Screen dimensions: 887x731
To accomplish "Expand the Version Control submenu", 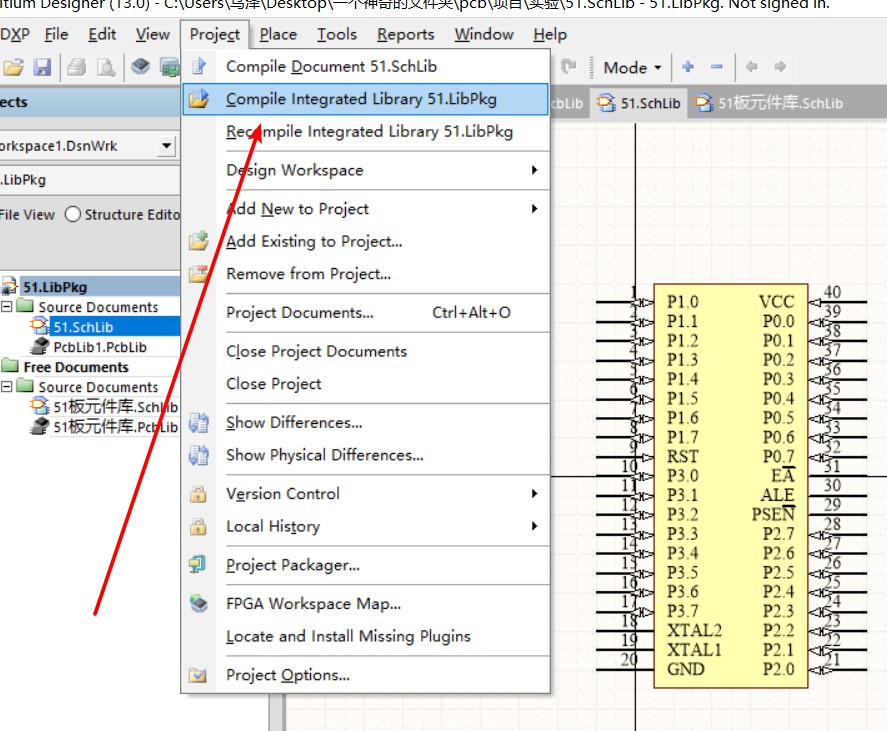I will (534, 494).
